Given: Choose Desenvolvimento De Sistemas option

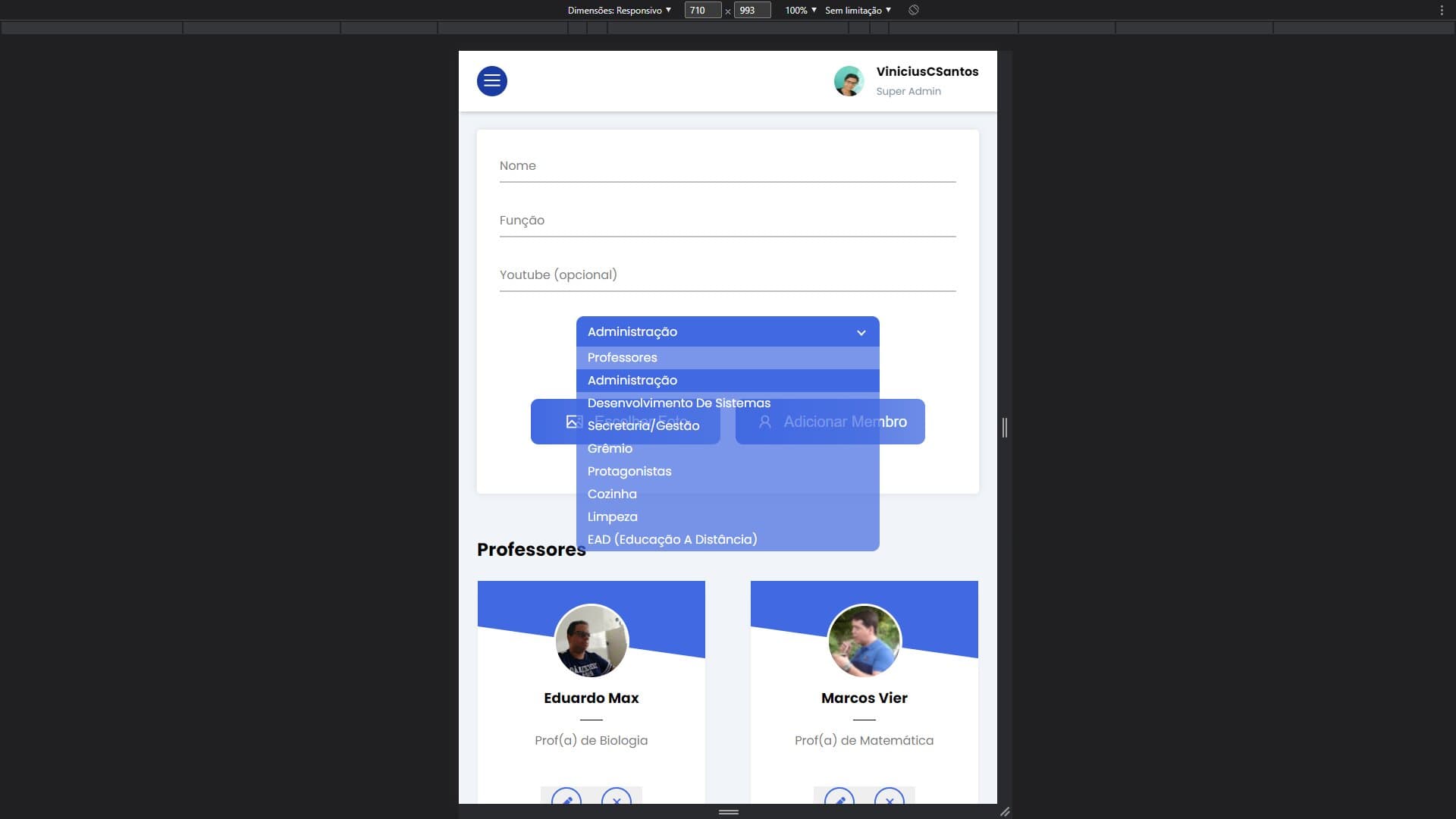Looking at the screenshot, I should click(679, 403).
